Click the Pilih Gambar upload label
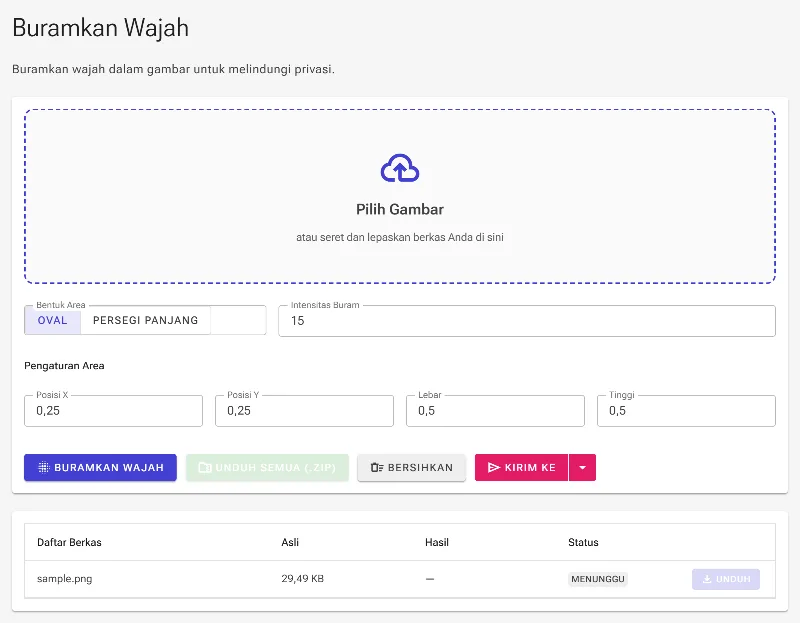This screenshot has width=800, height=623. tap(400, 209)
